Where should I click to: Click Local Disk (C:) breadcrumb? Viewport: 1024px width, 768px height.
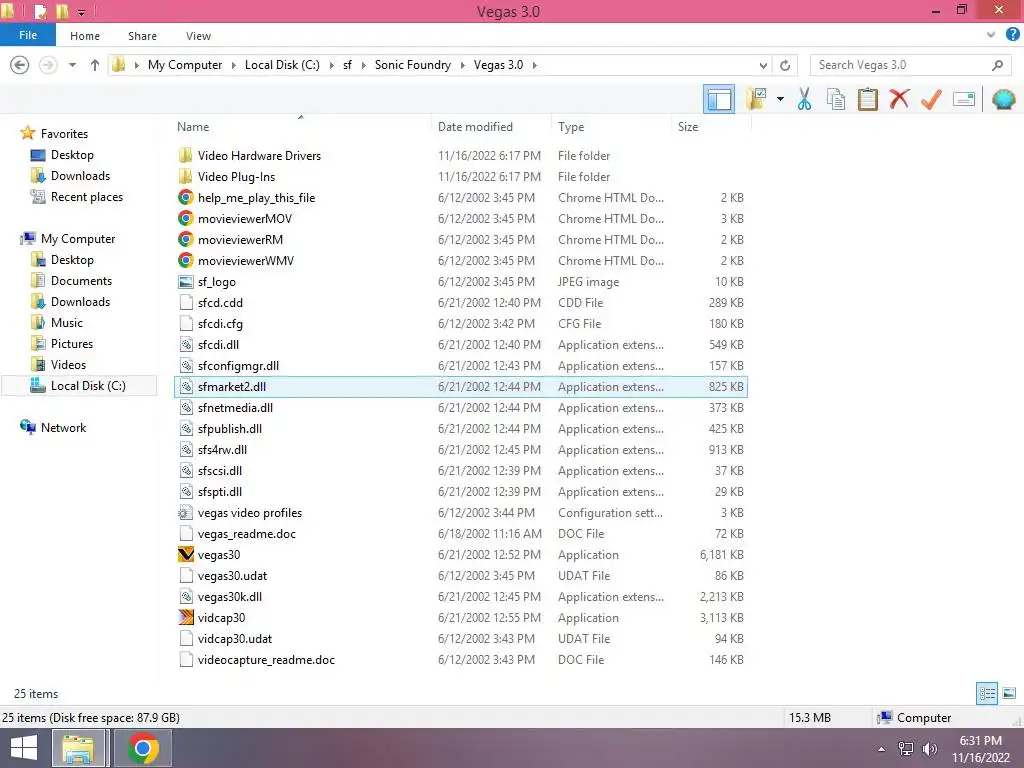[282, 65]
